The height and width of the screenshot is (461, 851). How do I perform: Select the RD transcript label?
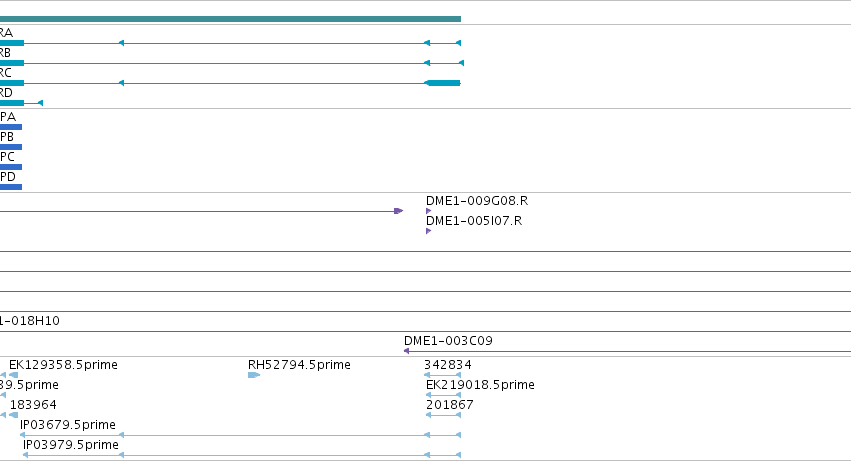pos(6,93)
